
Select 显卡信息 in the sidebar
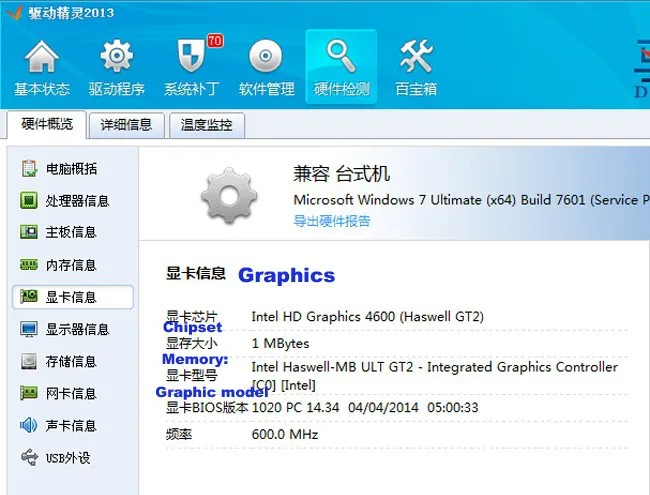tap(73, 297)
